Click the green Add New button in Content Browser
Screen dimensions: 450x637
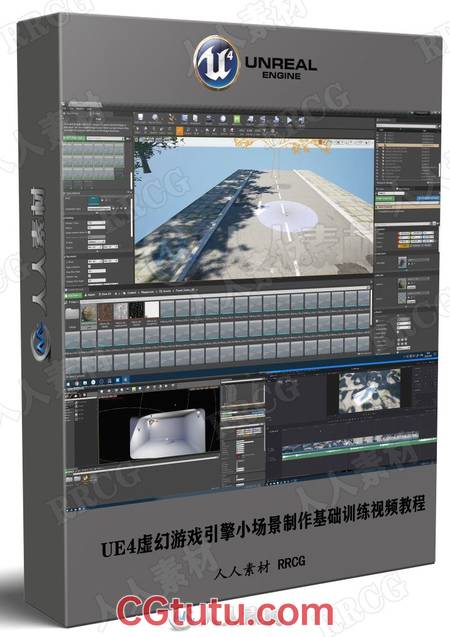click(74, 295)
